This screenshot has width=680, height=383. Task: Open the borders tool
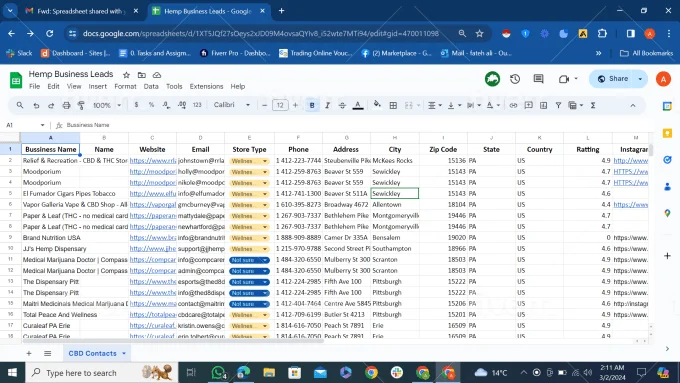click(x=393, y=105)
